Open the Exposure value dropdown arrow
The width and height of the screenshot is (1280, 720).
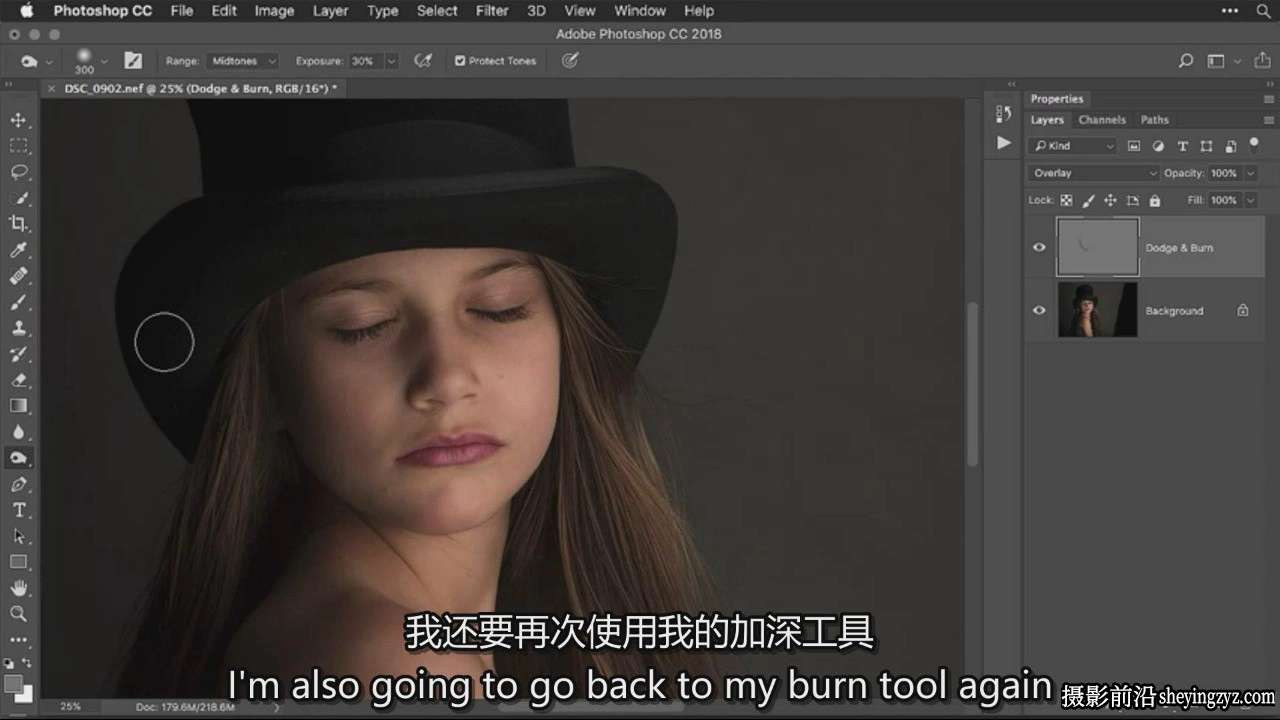tap(391, 61)
